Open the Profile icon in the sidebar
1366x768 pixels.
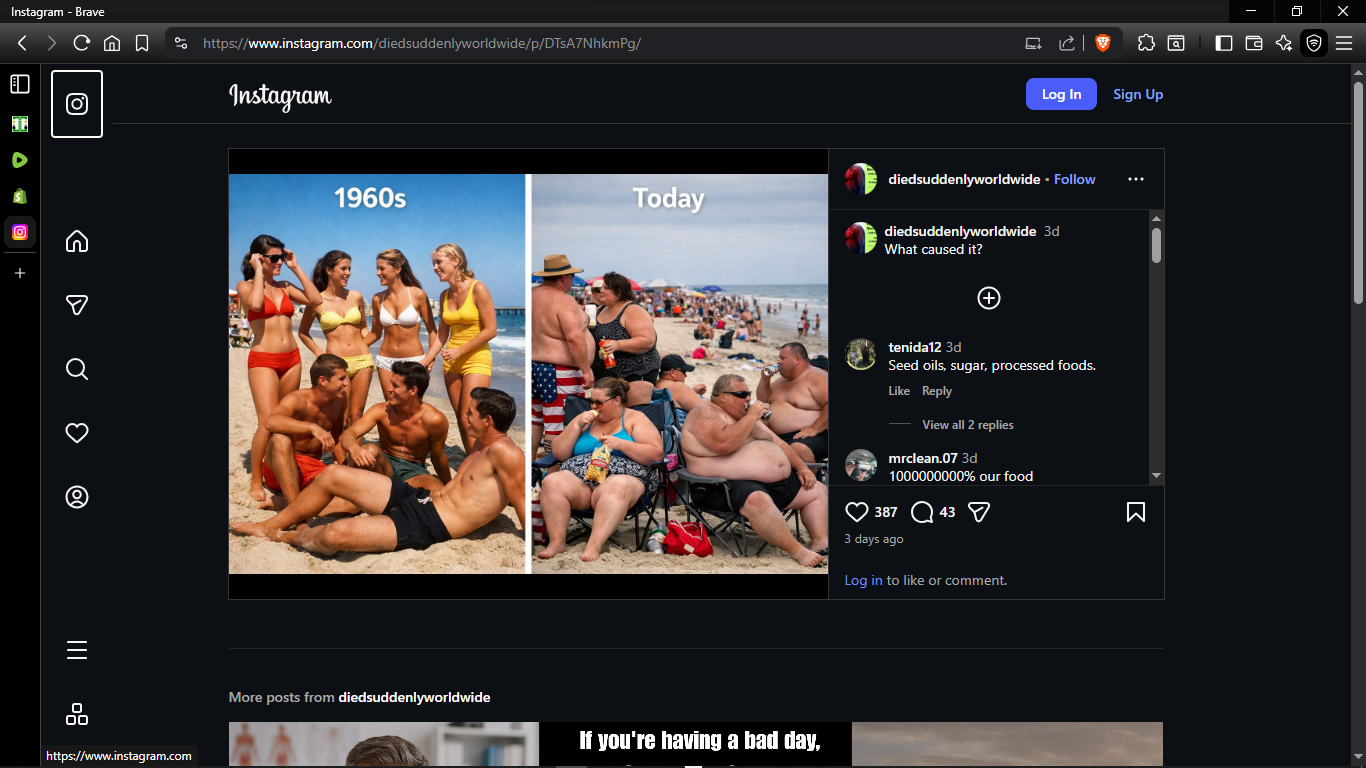click(77, 497)
